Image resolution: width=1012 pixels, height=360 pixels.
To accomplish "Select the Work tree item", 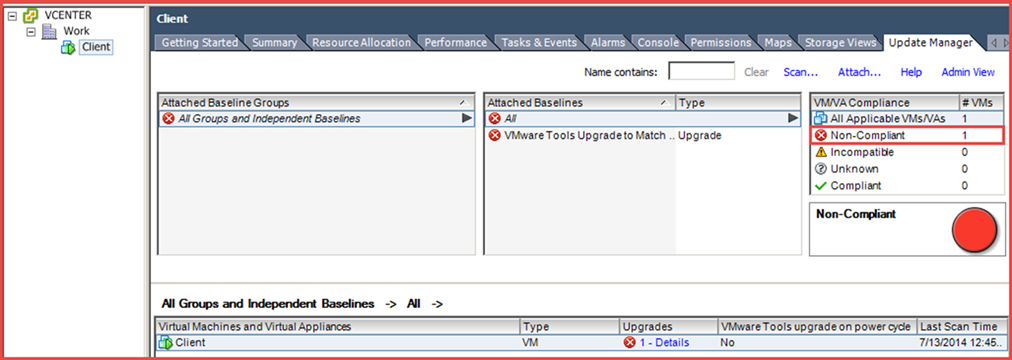I will (x=76, y=31).
